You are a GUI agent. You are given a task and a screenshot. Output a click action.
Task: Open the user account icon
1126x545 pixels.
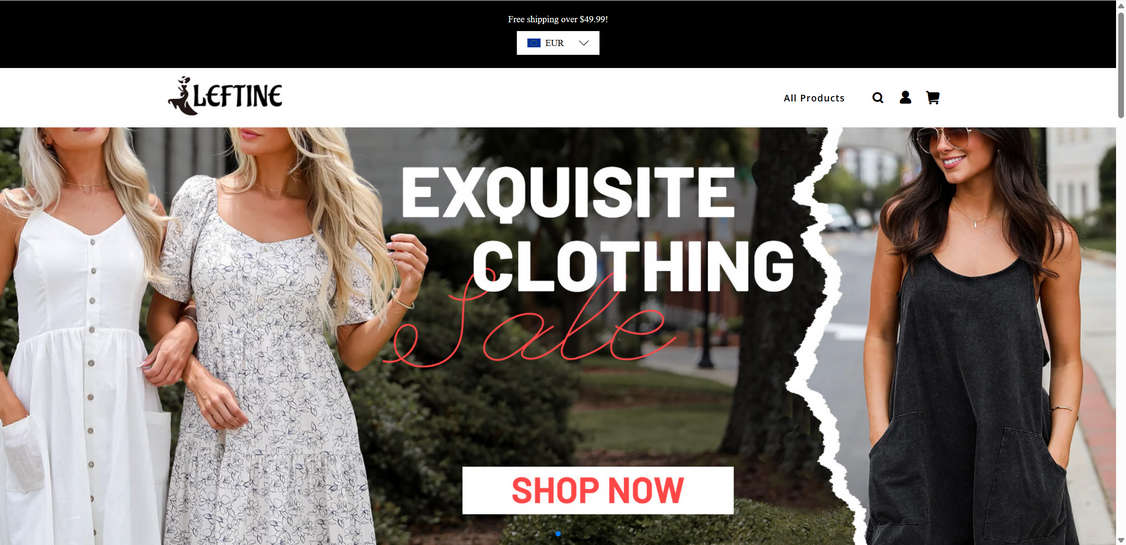coord(905,97)
